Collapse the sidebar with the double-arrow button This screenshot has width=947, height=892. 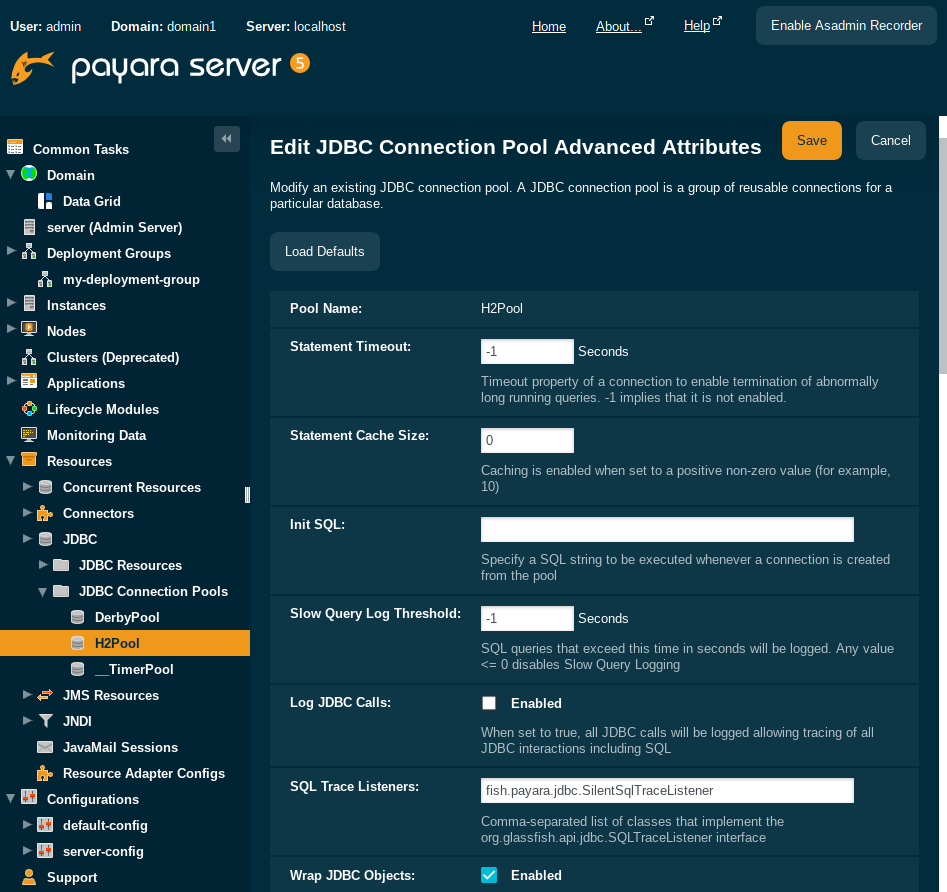227,139
